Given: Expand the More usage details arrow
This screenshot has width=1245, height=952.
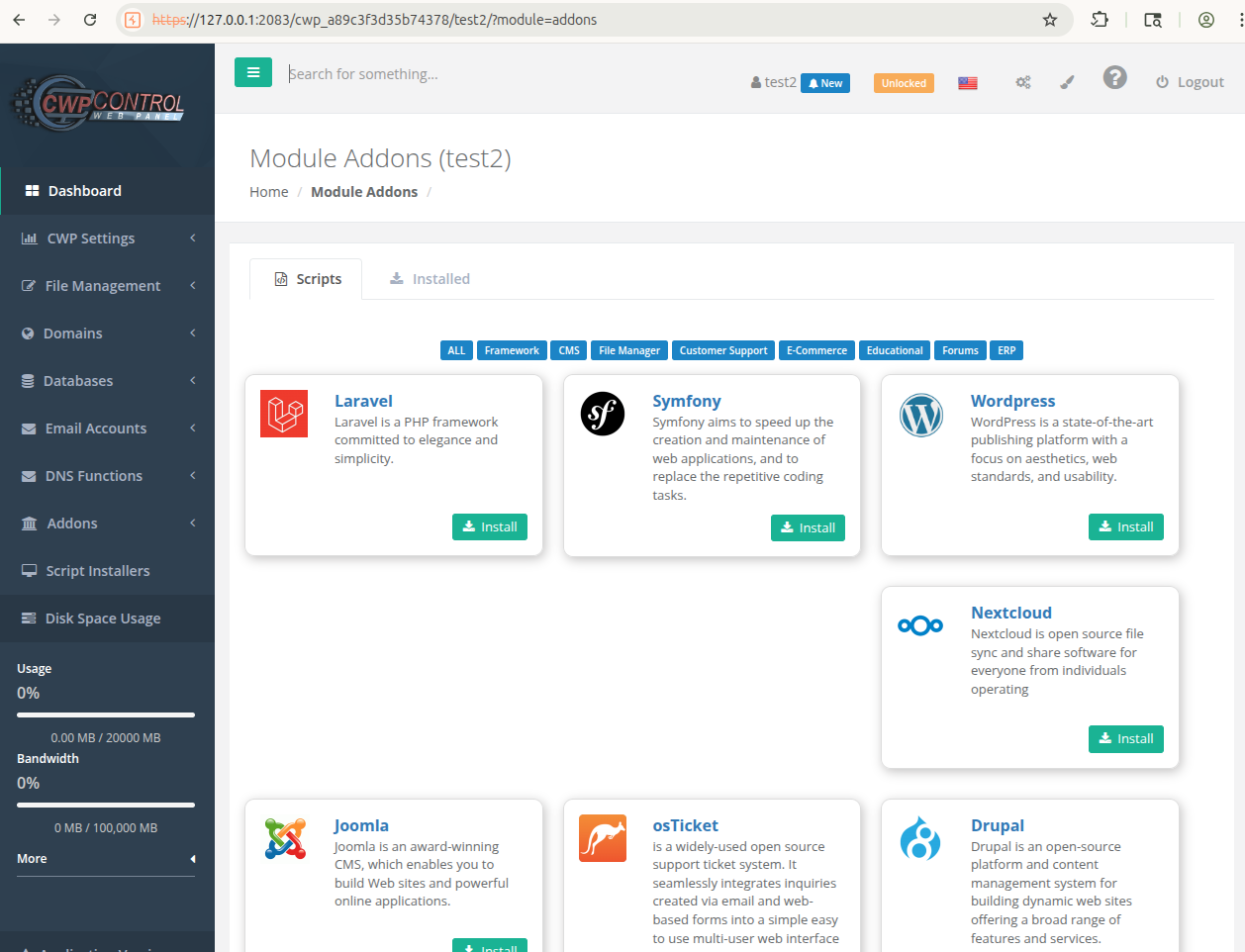Looking at the screenshot, I should click(x=192, y=859).
